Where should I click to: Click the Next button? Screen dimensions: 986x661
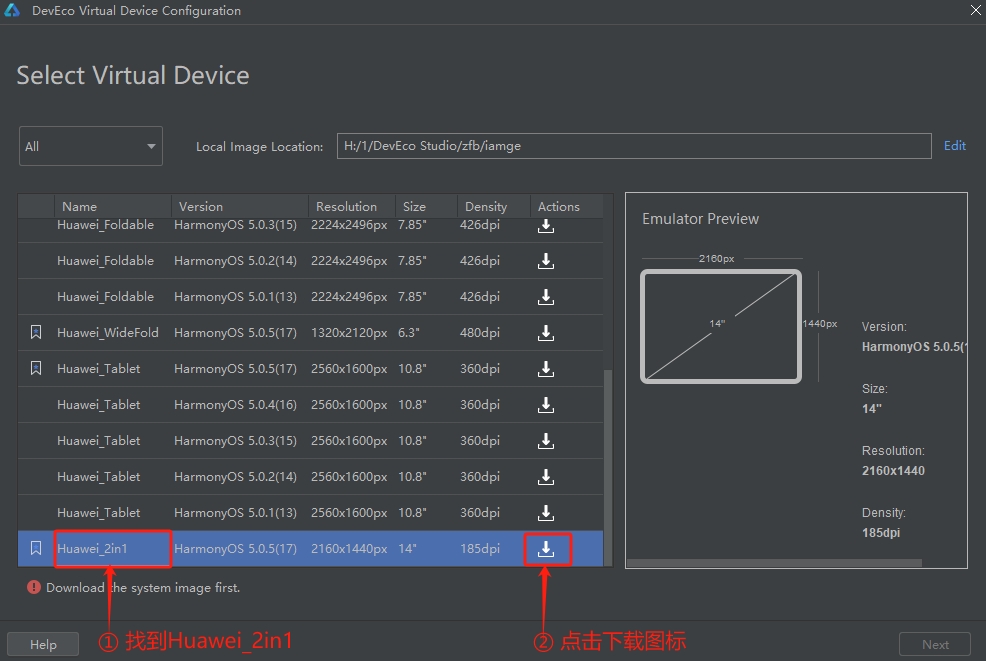click(935, 645)
